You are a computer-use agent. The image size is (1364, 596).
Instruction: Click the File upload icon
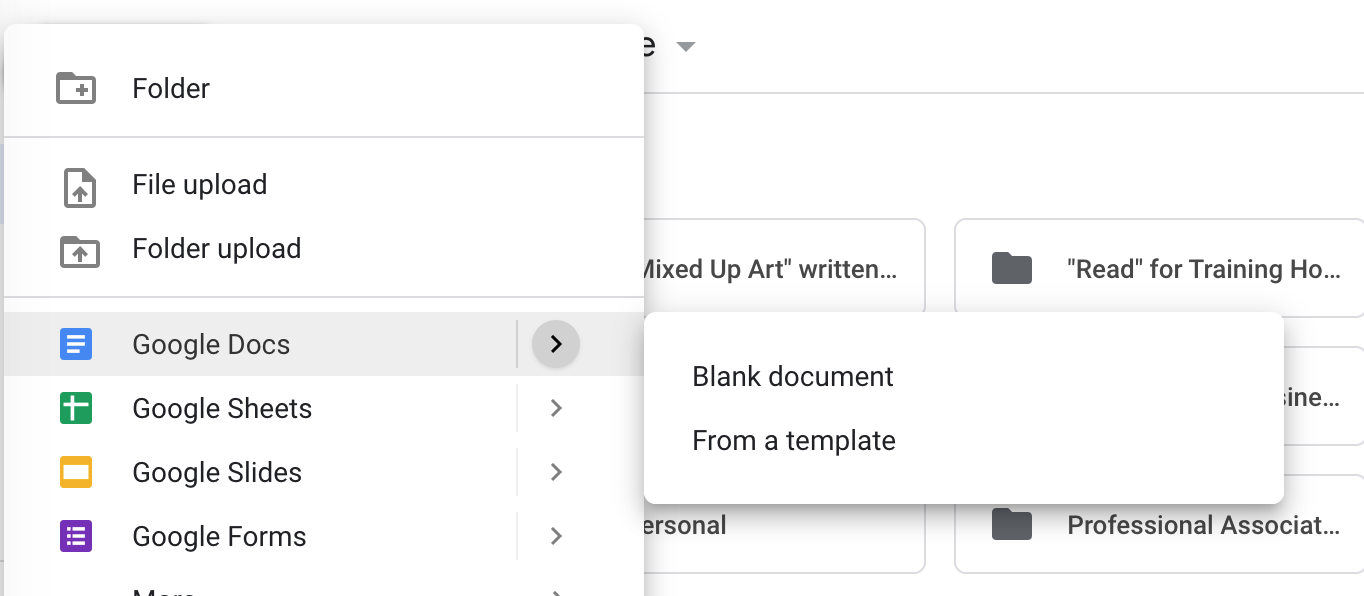(x=79, y=187)
